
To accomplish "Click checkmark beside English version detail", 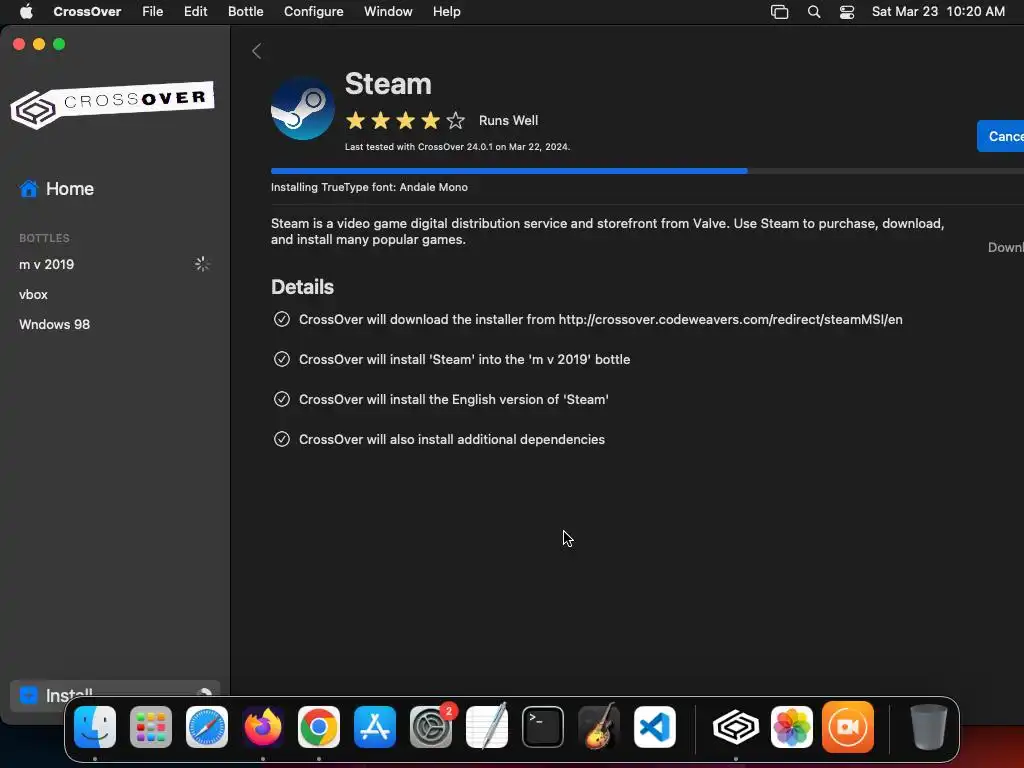I will pyautogui.click(x=281, y=399).
